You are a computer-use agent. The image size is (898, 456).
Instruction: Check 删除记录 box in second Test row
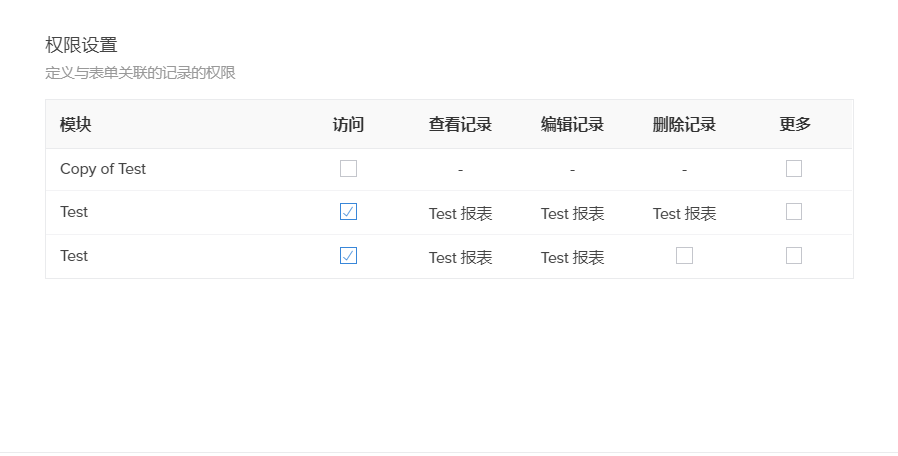pos(684,256)
